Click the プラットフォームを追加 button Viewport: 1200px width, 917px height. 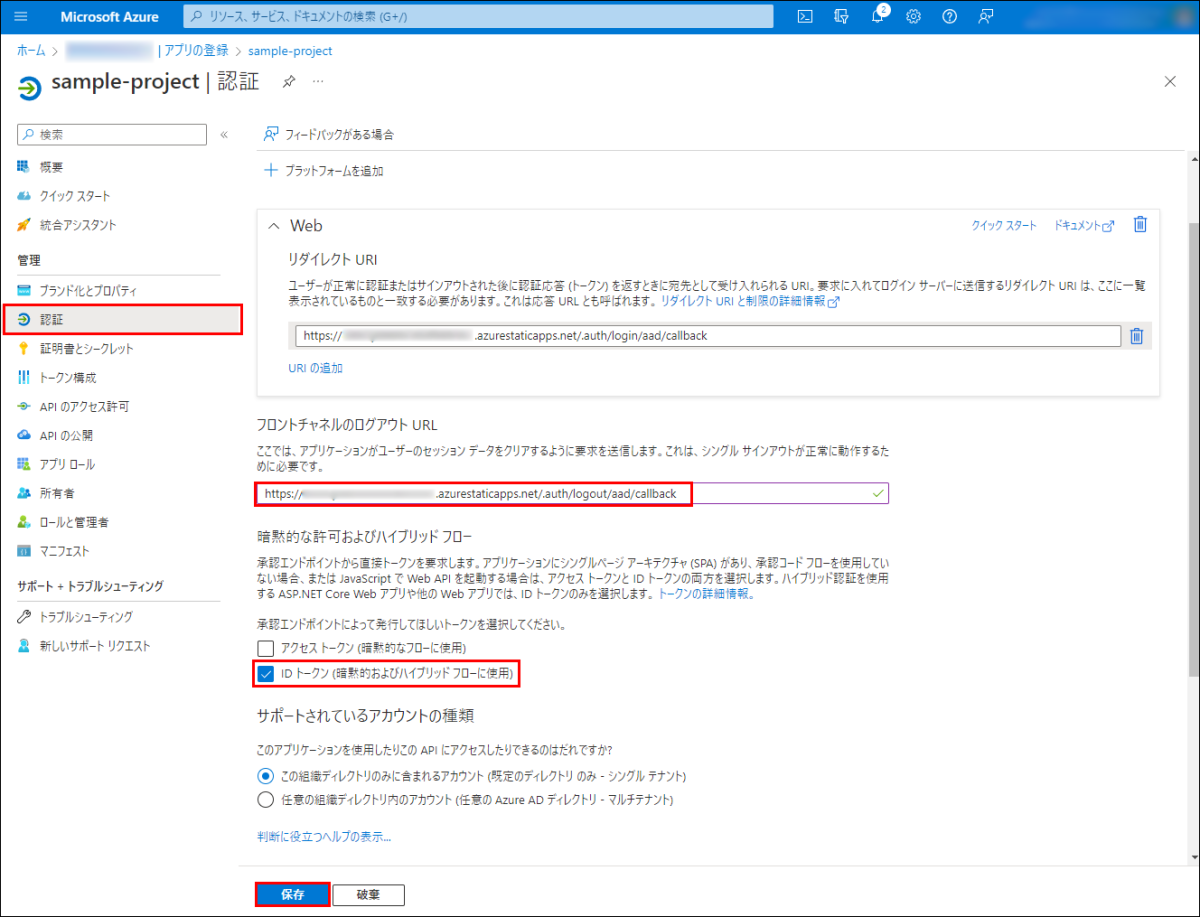pyautogui.click(x=323, y=170)
